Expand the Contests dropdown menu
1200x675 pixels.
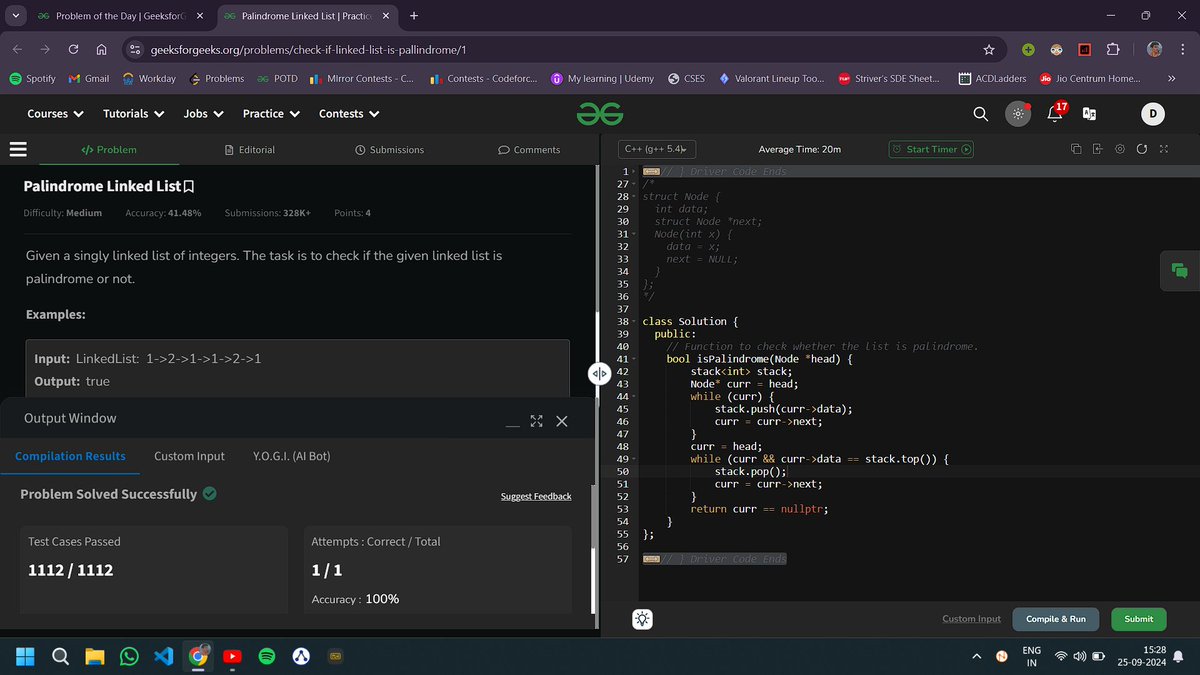[349, 114]
